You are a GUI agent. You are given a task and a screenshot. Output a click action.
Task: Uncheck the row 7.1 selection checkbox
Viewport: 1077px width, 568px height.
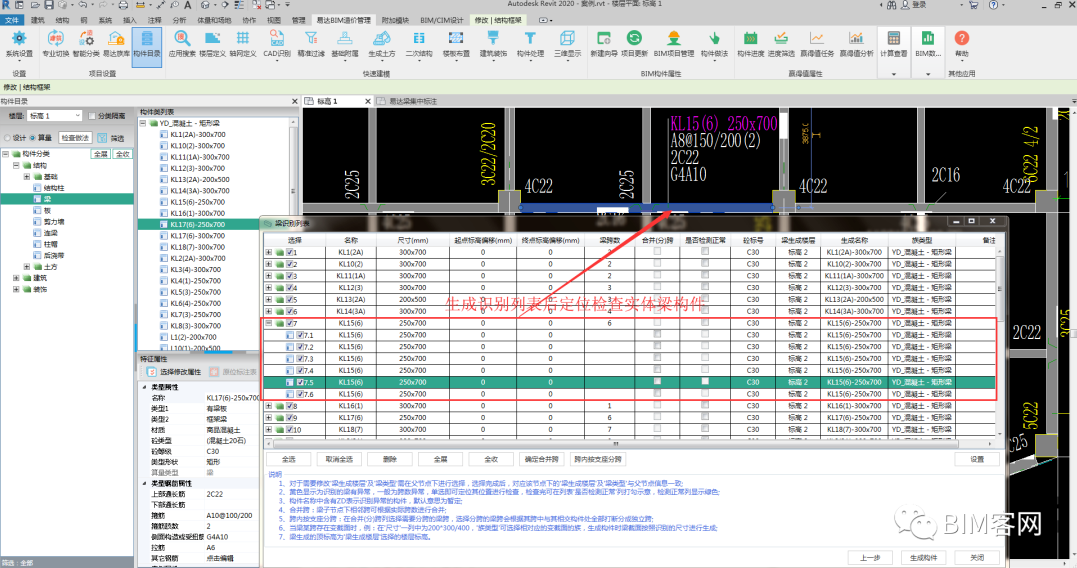tap(300, 335)
